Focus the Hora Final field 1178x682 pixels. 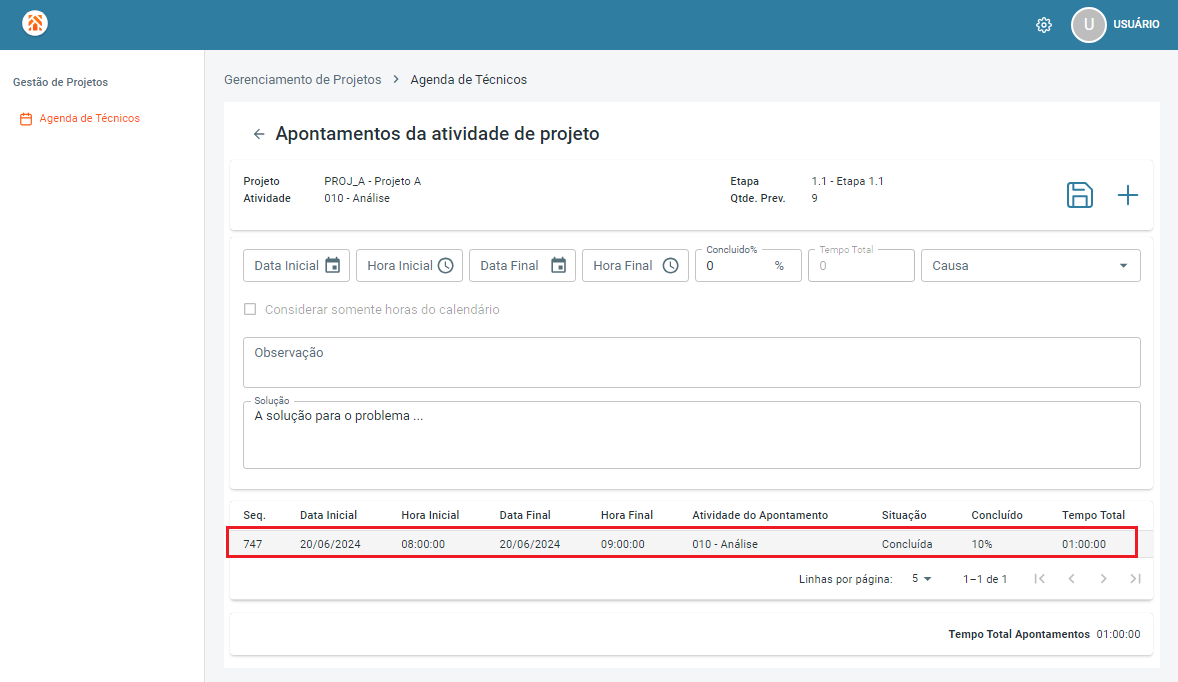[635, 266]
